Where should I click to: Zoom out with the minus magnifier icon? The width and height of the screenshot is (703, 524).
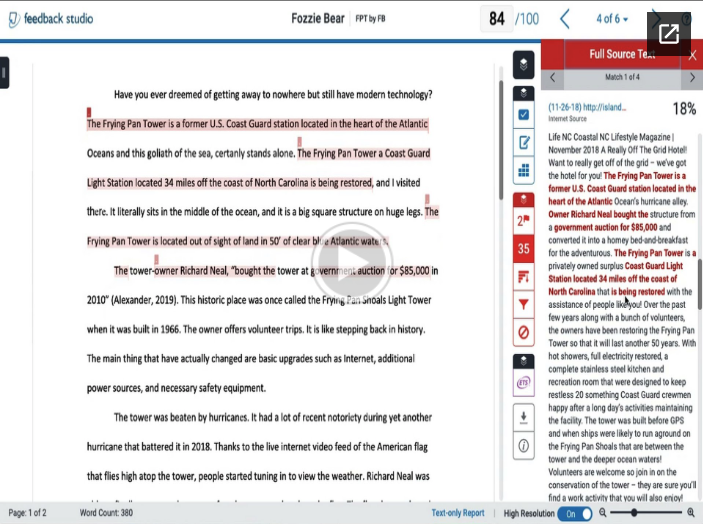tap(603, 512)
